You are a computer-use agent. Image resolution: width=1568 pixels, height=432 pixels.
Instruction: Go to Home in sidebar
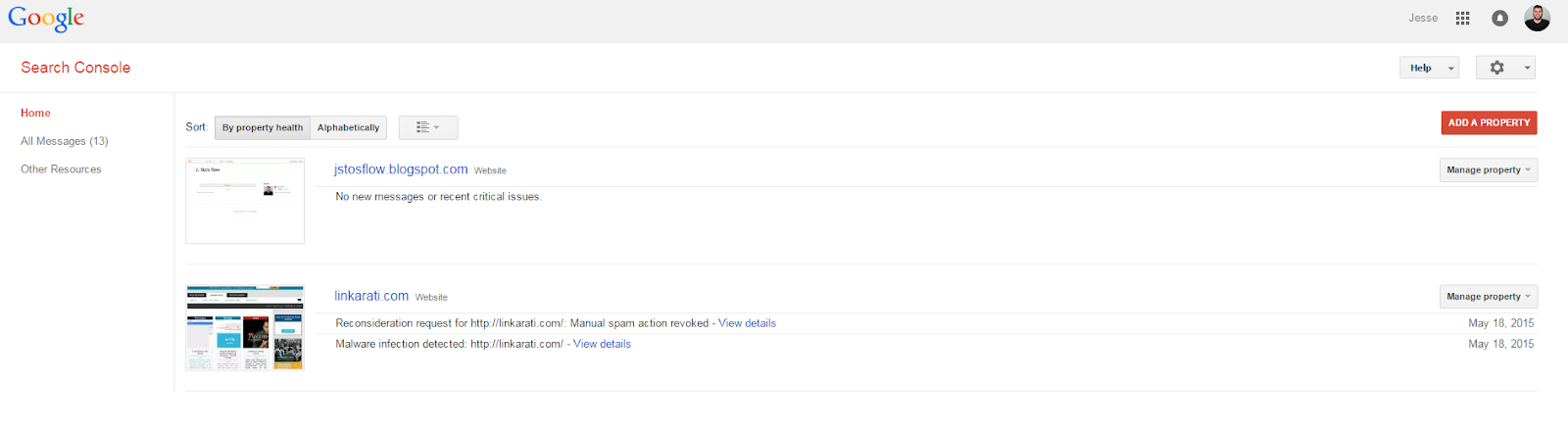click(x=35, y=113)
